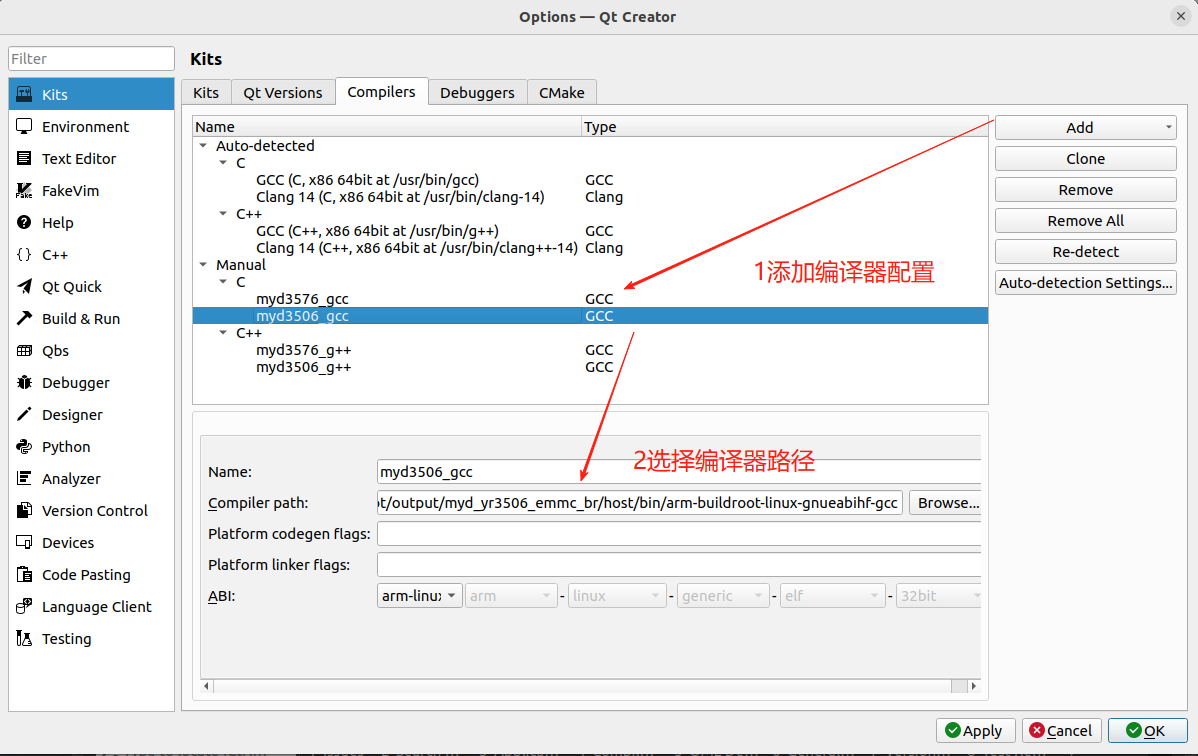Select the C++ braces icon
The height and width of the screenshot is (756, 1198).
tap(24, 255)
